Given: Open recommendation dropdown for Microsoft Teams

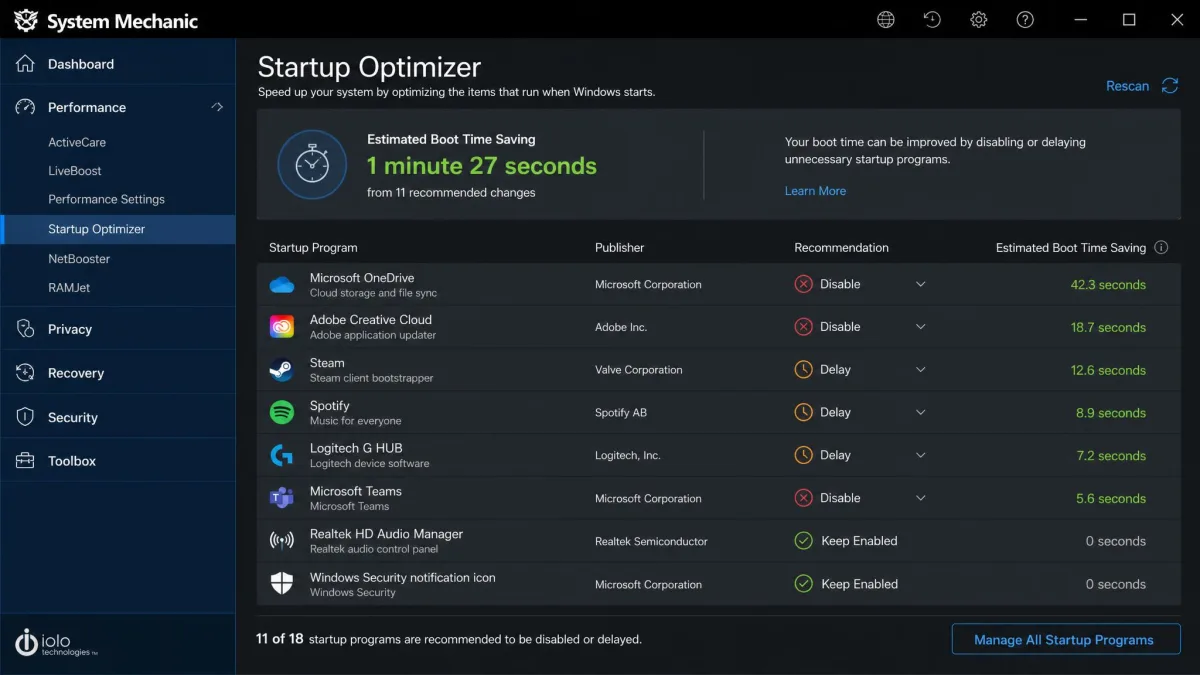Looking at the screenshot, I should (x=921, y=498).
